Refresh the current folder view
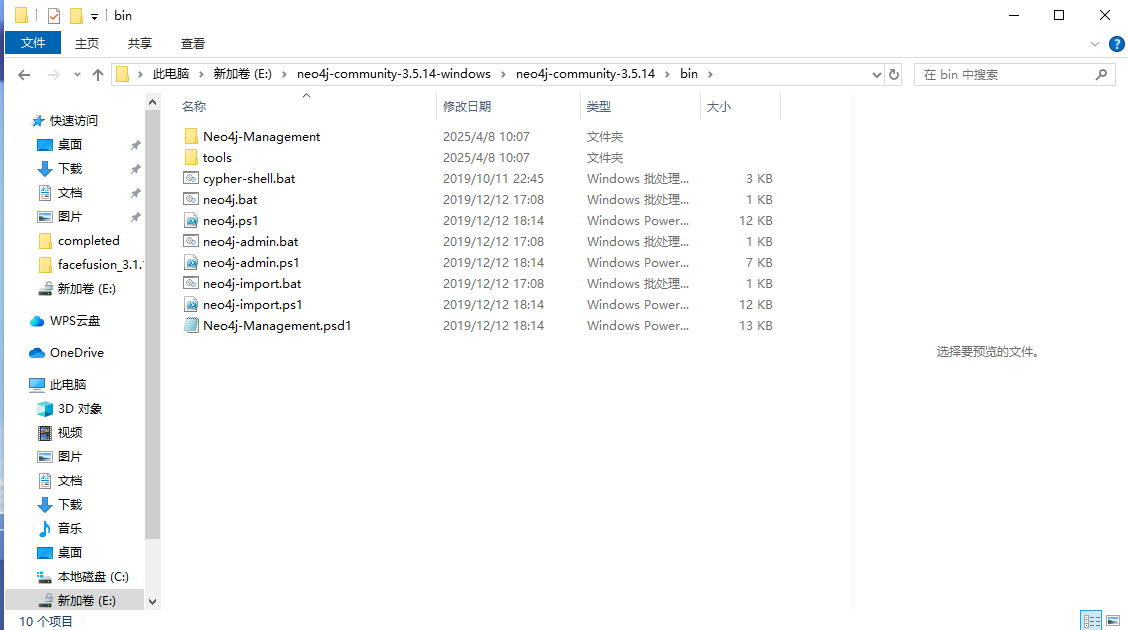 [893, 75]
